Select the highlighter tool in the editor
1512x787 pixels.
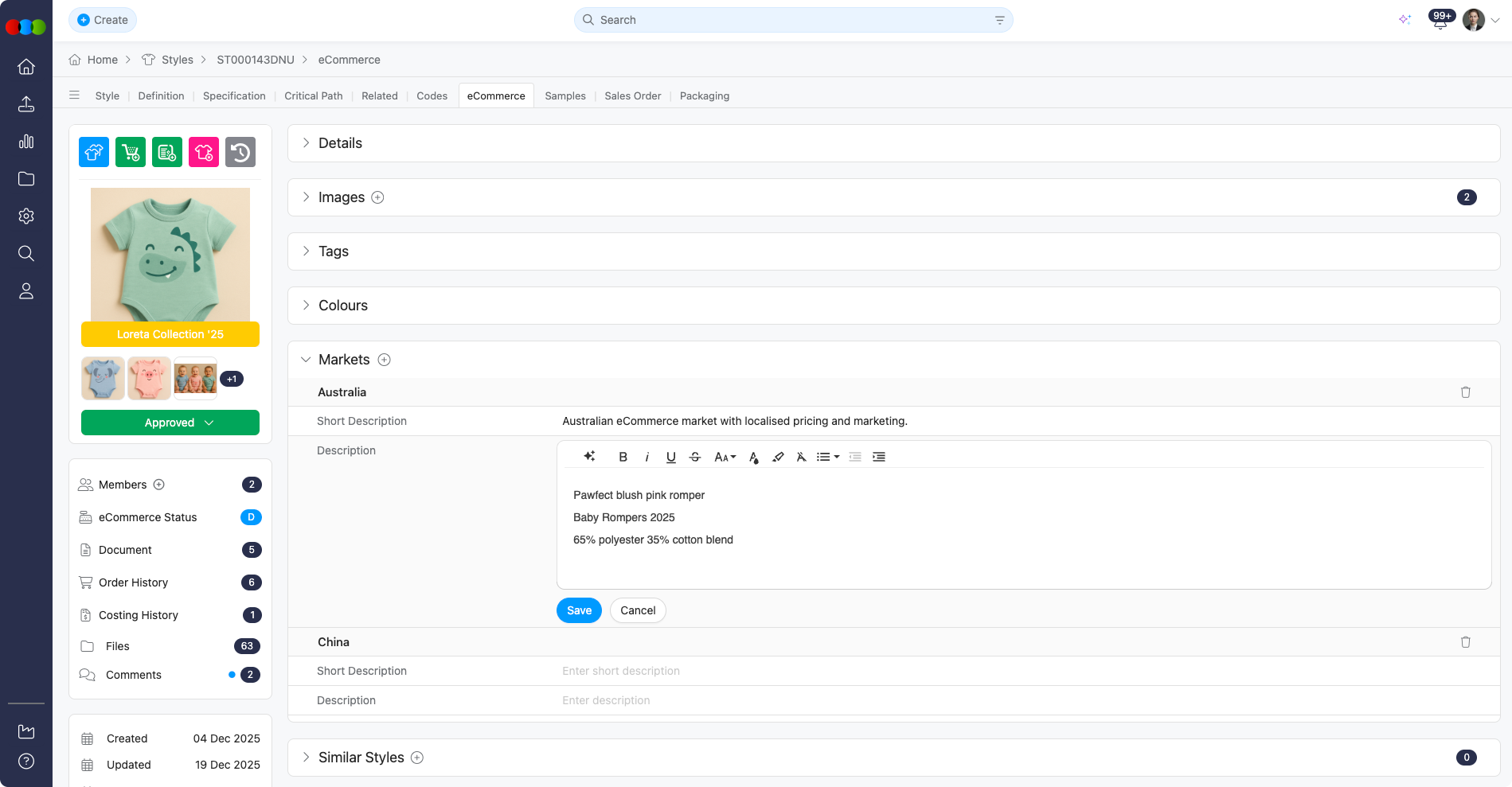pos(778,457)
